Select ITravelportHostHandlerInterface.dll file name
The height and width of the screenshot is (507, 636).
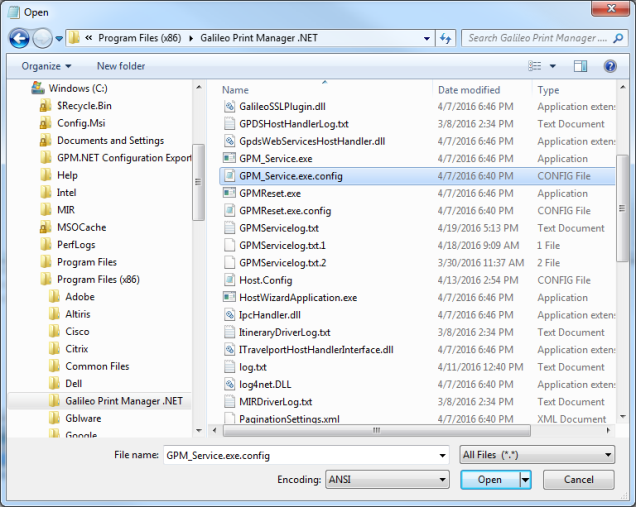click(316, 350)
